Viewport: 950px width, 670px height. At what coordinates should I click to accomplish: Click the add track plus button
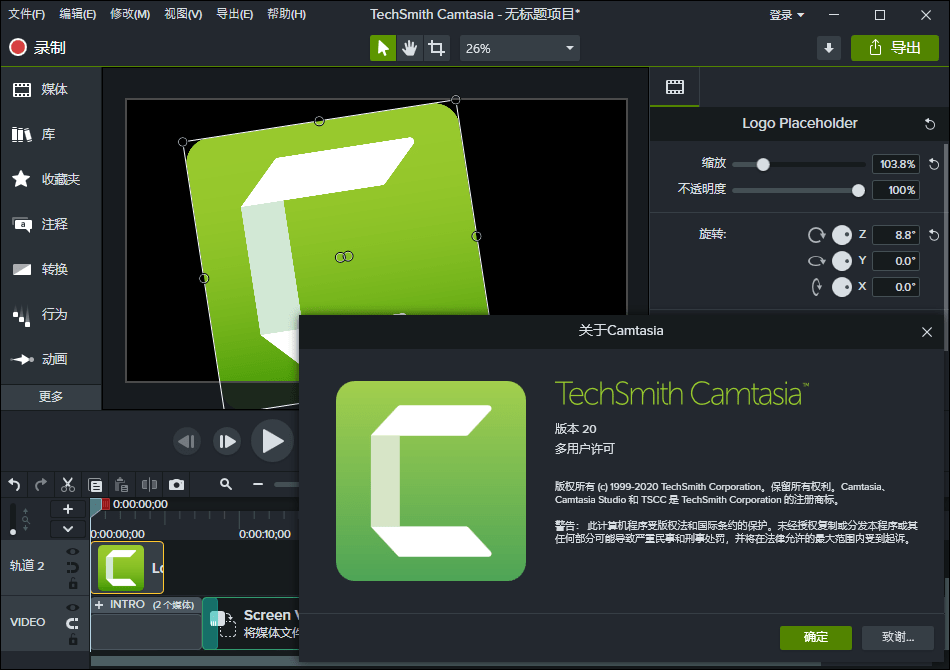68,509
